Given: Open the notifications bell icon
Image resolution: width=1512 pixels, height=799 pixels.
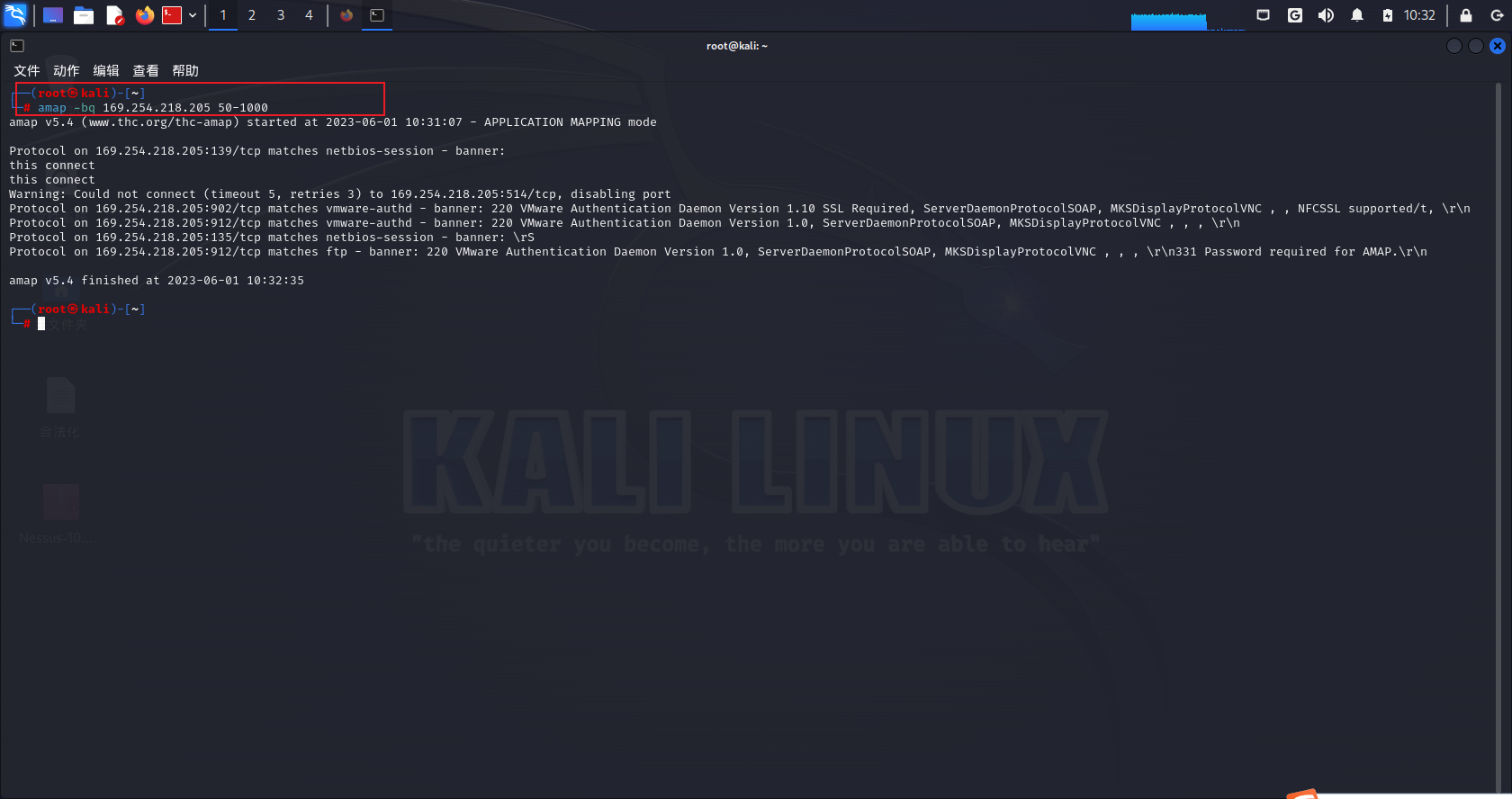Looking at the screenshot, I should [x=1357, y=15].
